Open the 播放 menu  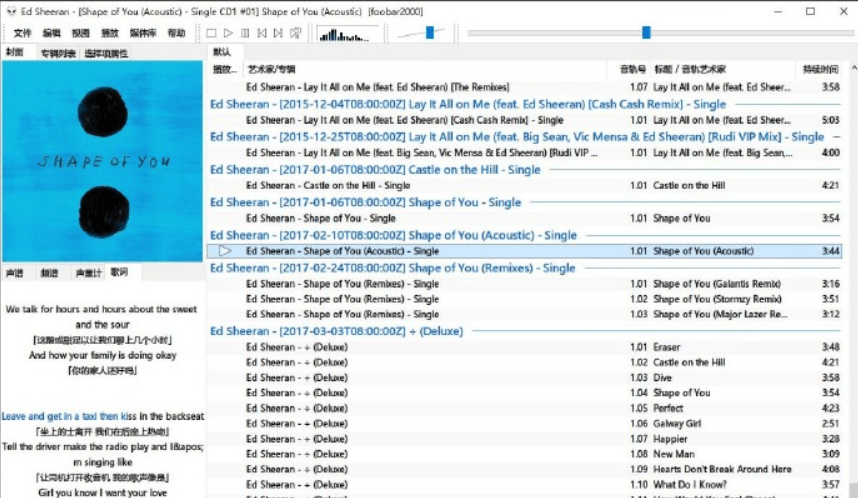(109, 33)
